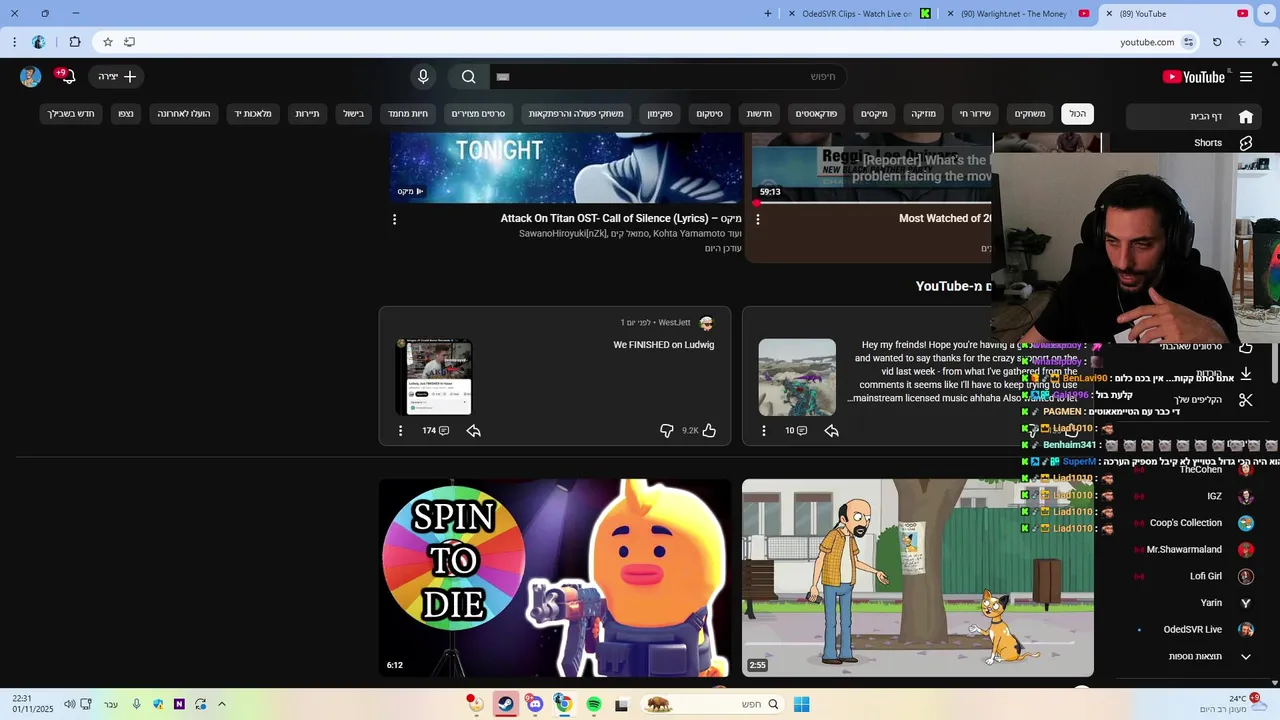Open options for Attack On Titan OST mix
The width and height of the screenshot is (1280, 720).
tap(394, 219)
